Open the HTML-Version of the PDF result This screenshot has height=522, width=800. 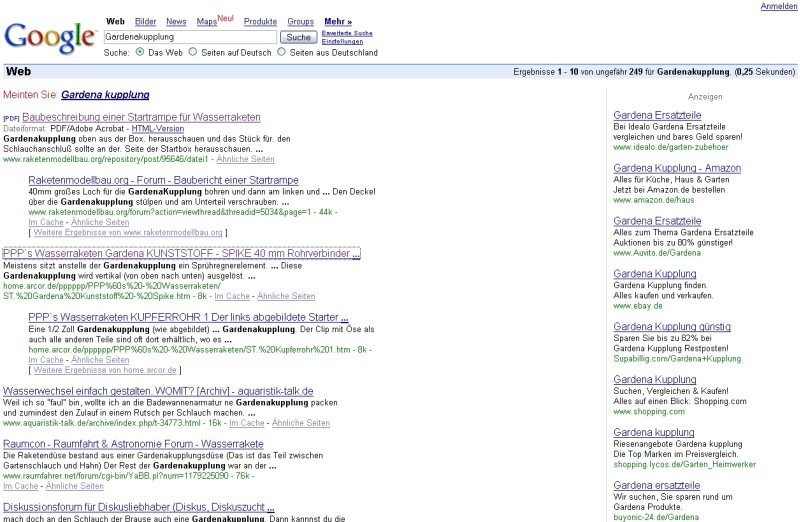158,129
